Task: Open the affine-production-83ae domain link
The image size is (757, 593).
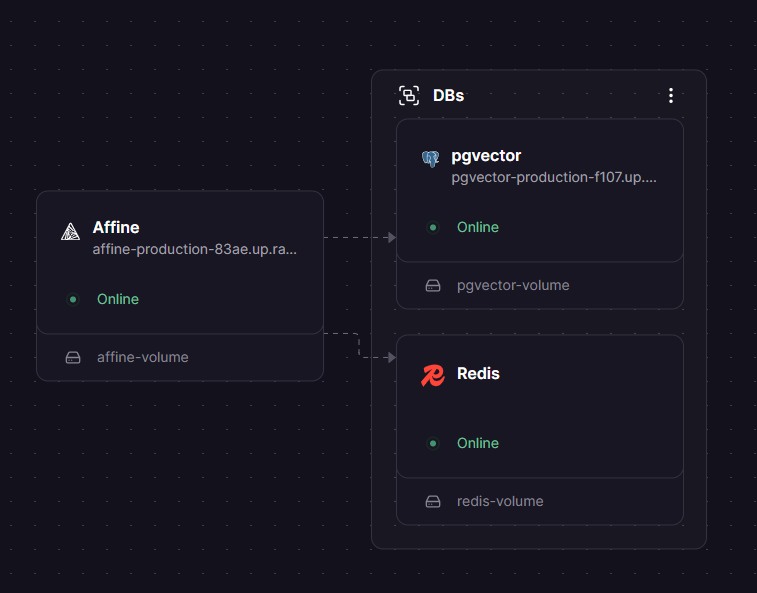Action: tap(195, 249)
